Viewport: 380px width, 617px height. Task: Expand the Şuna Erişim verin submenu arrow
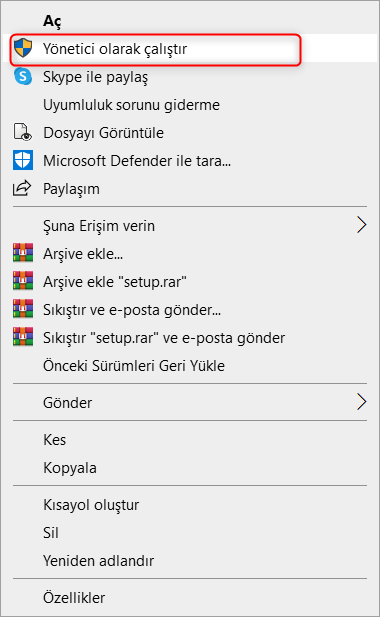pyautogui.click(x=362, y=225)
